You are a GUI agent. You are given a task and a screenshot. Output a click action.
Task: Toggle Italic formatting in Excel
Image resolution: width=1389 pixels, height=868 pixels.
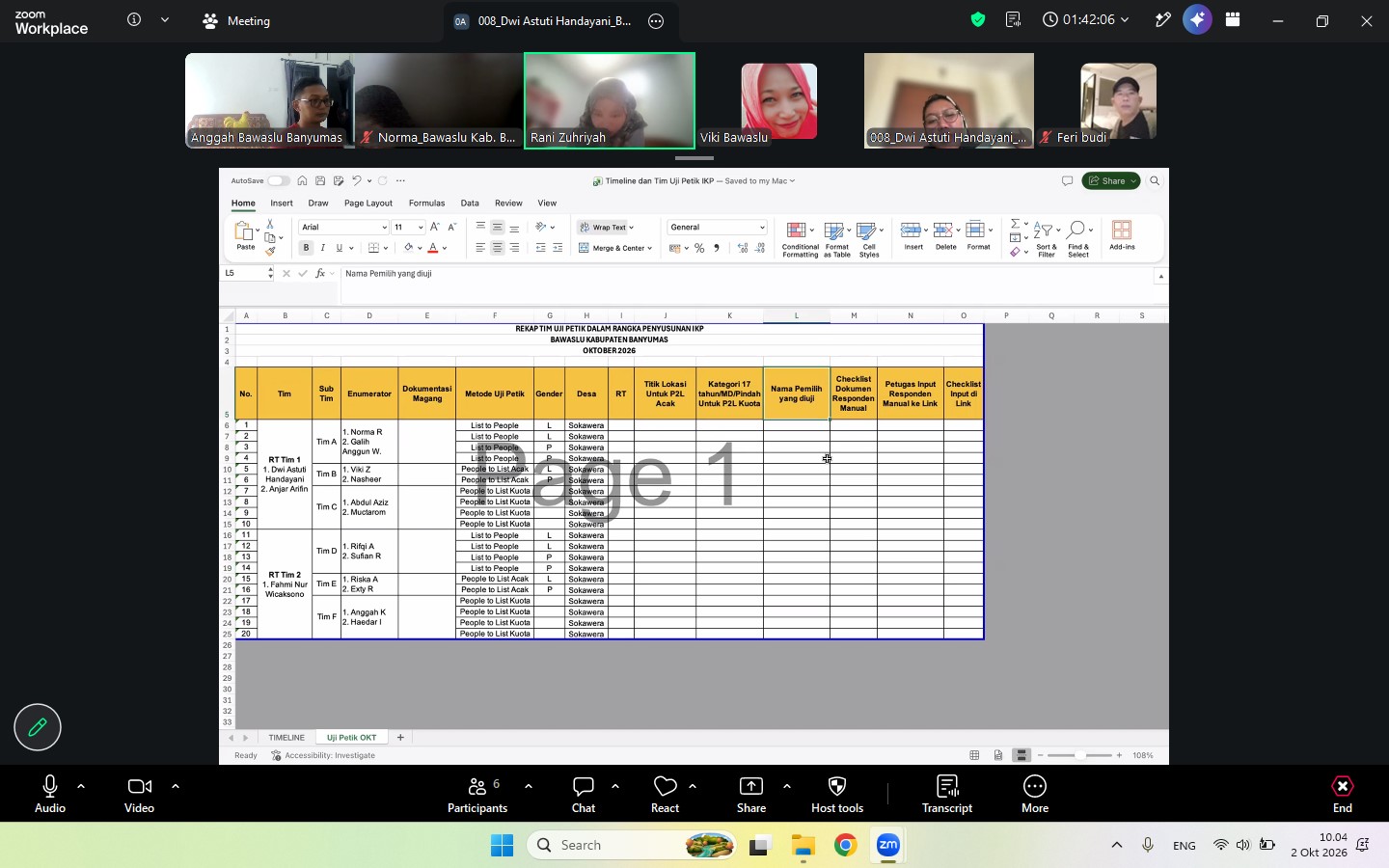(x=322, y=248)
